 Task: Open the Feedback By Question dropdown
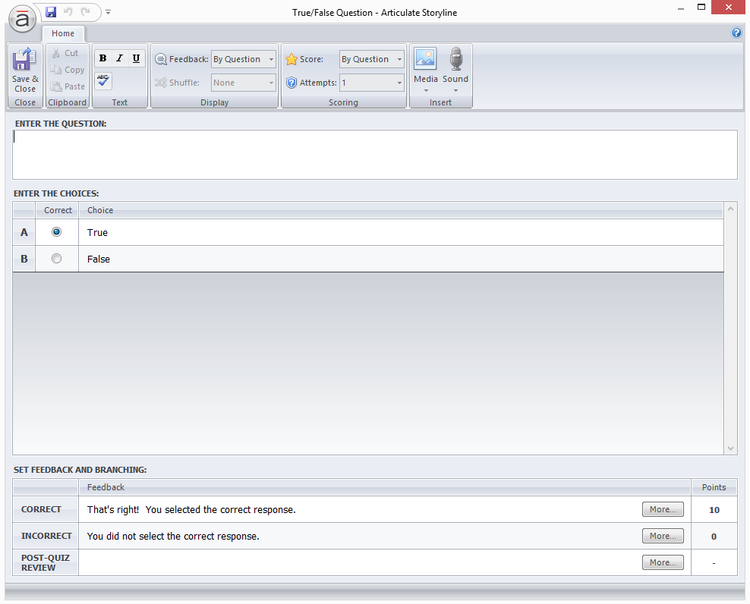coord(243,59)
